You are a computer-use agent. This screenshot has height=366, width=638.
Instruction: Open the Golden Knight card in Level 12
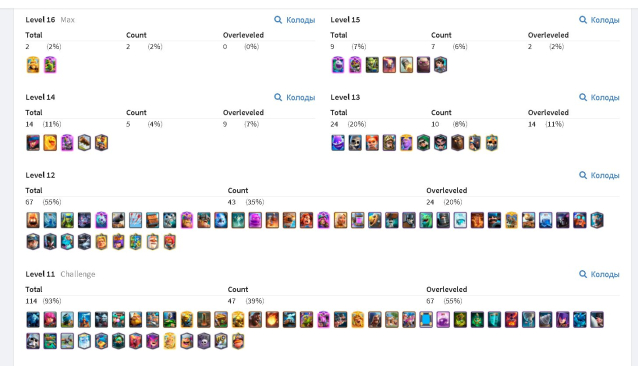pyautogui.click(x=101, y=242)
